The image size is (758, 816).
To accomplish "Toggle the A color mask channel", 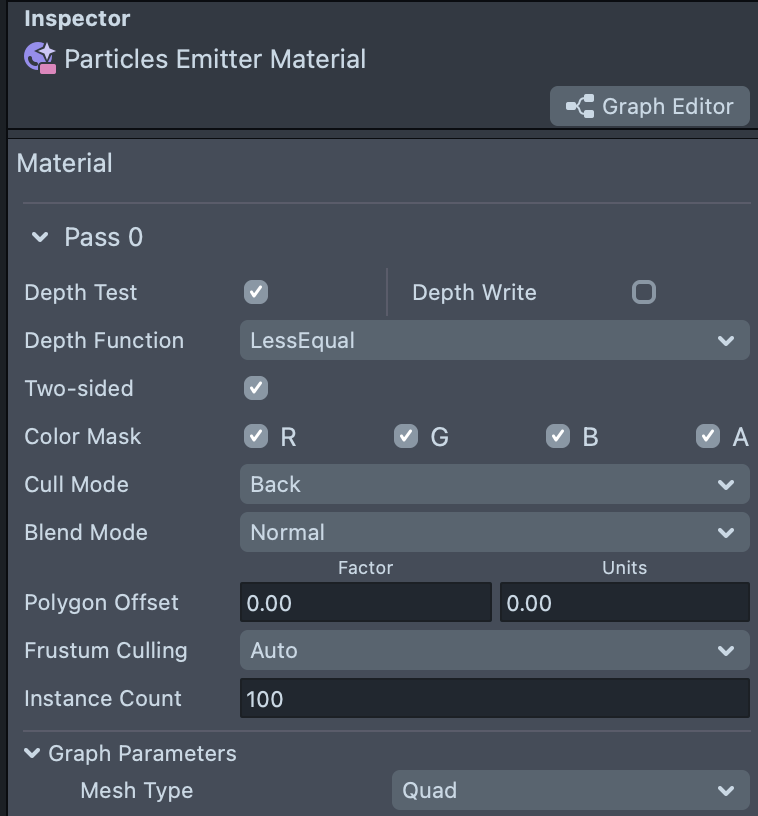I will tap(708, 436).
